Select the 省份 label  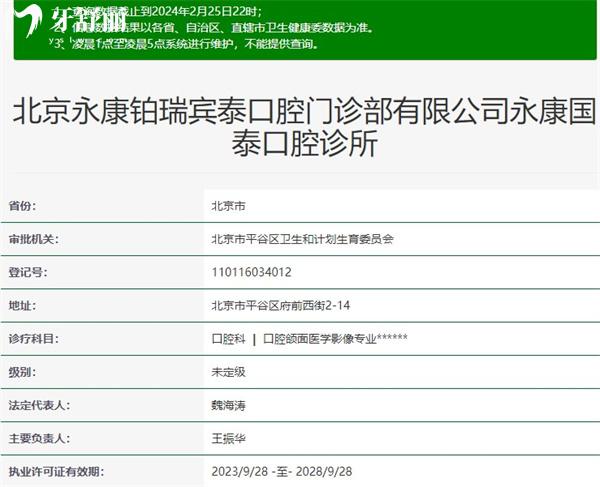[x=22, y=206]
